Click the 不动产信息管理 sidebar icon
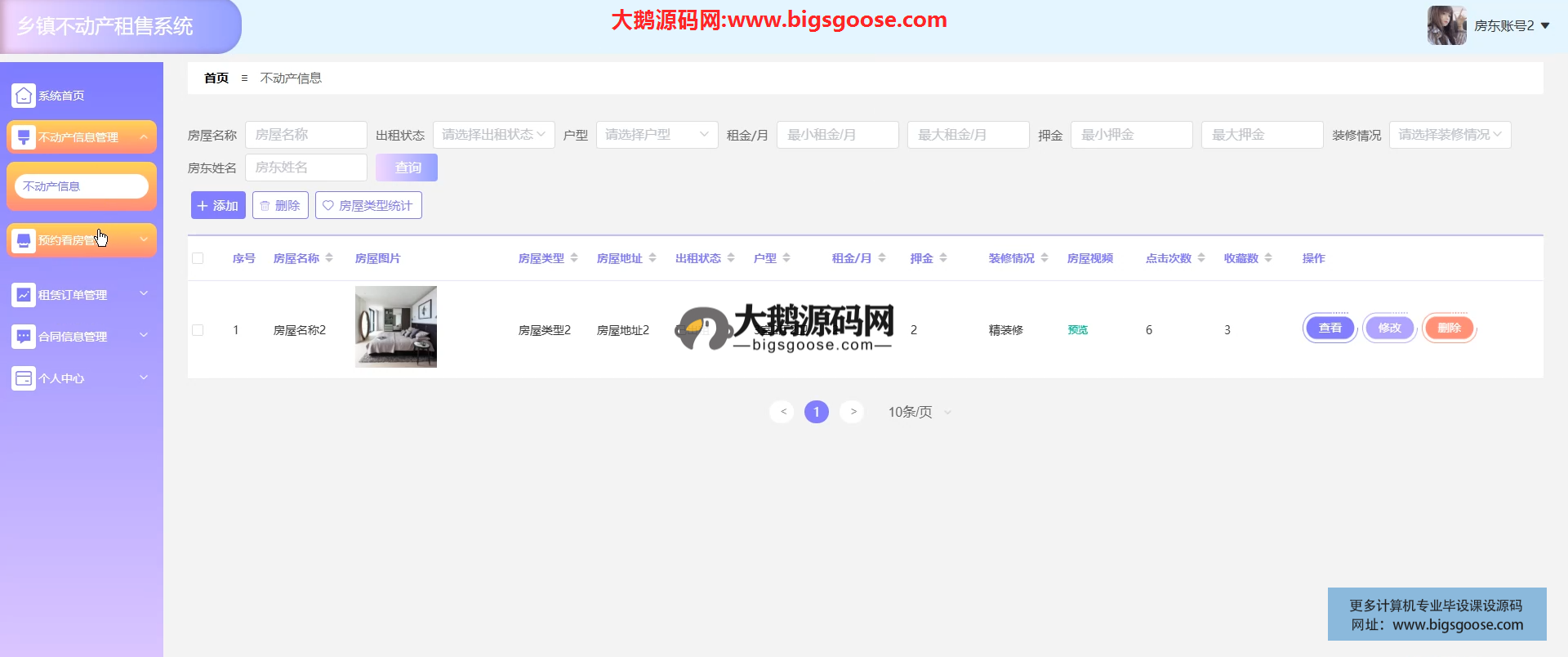This screenshot has width=1568, height=657. coord(24,137)
